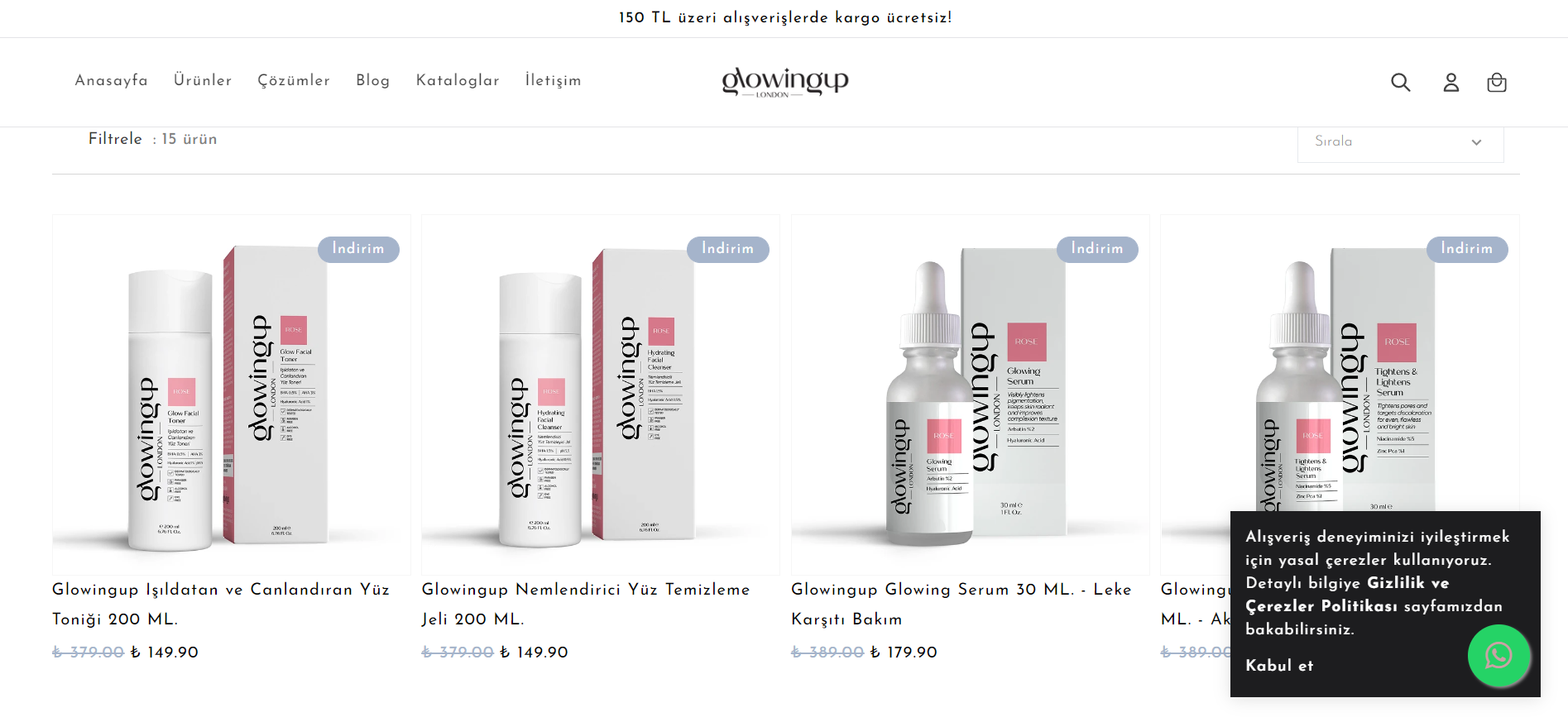Expand the Sırala sort dropdown
1568x722 pixels.
point(1400,141)
